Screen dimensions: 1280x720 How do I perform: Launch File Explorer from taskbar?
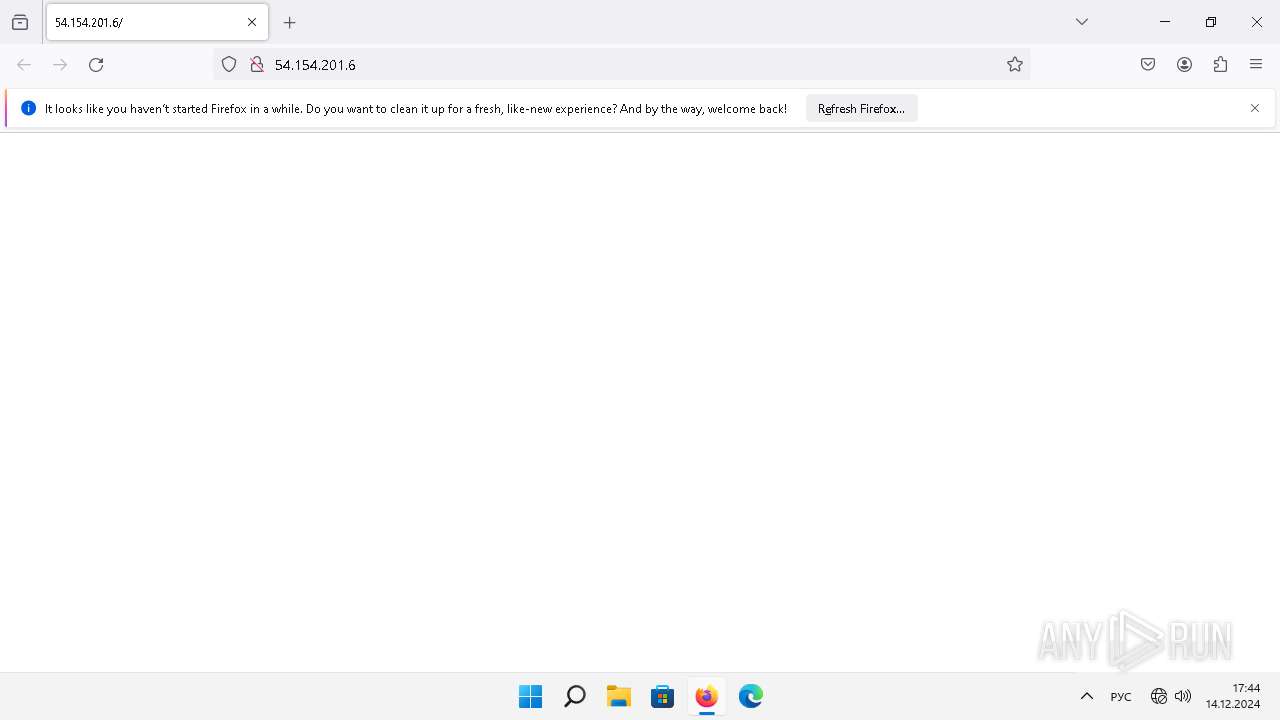(618, 696)
